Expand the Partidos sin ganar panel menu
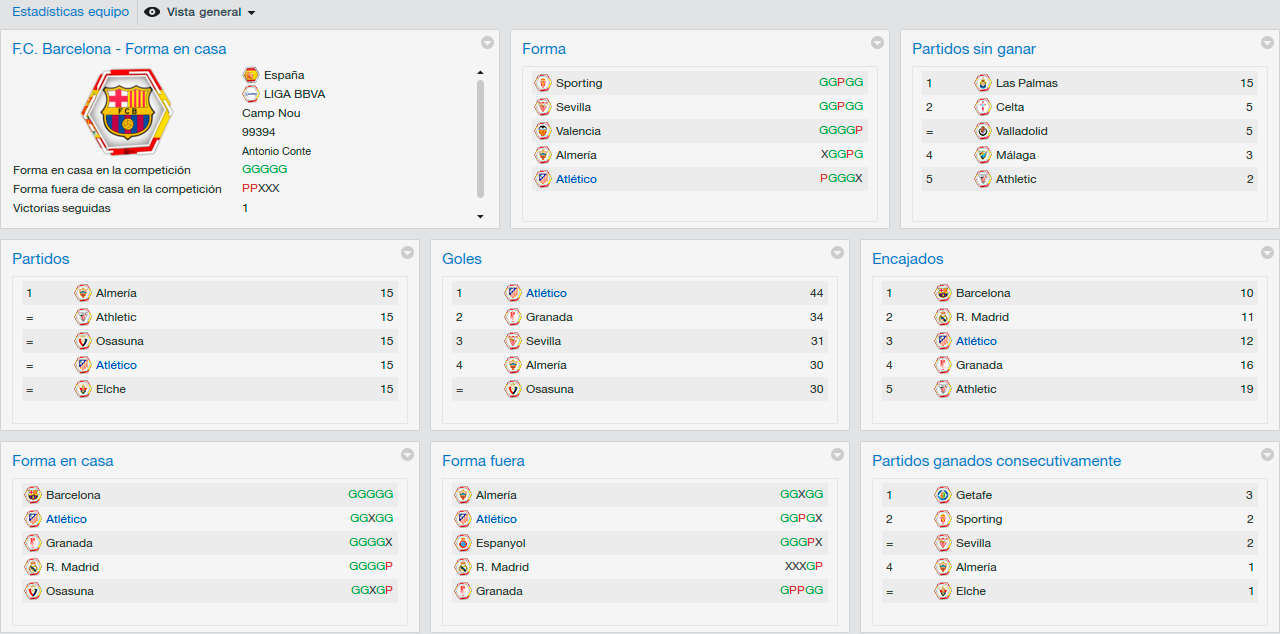This screenshot has width=1280, height=634. coord(1267,42)
